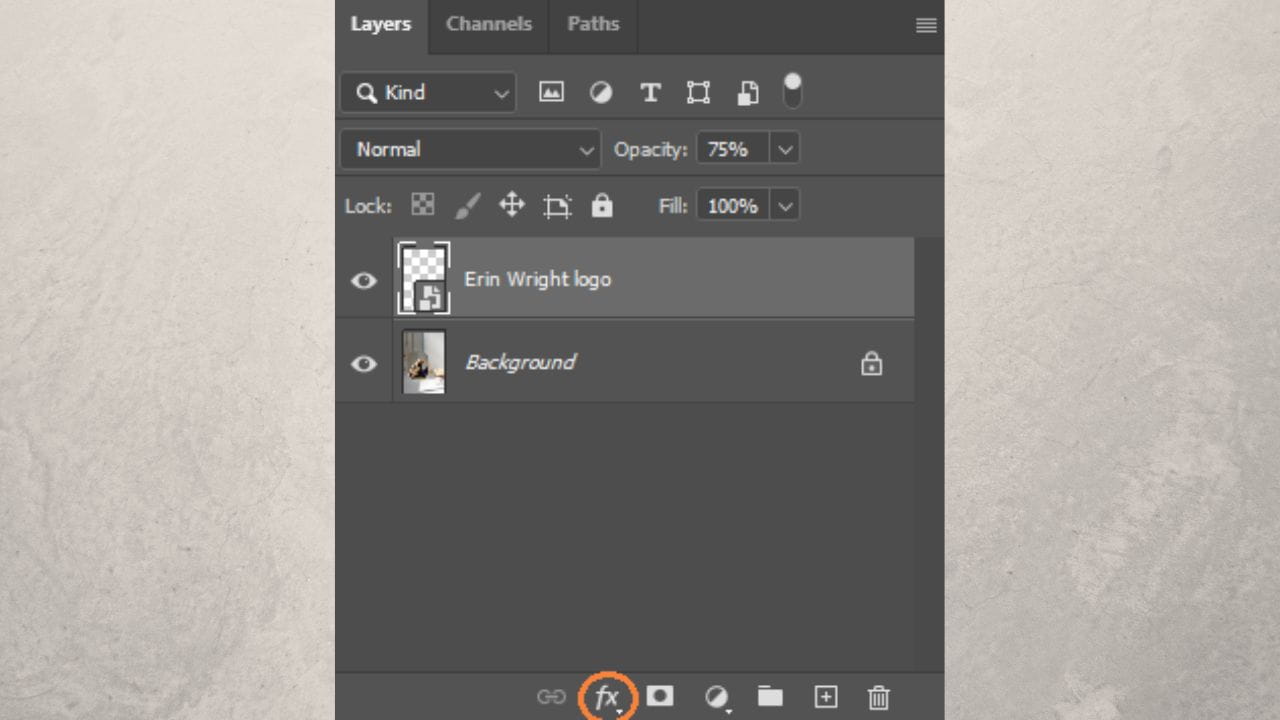
Task: Select Erin Wright logo layer thumbnail
Action: (424, 278)
